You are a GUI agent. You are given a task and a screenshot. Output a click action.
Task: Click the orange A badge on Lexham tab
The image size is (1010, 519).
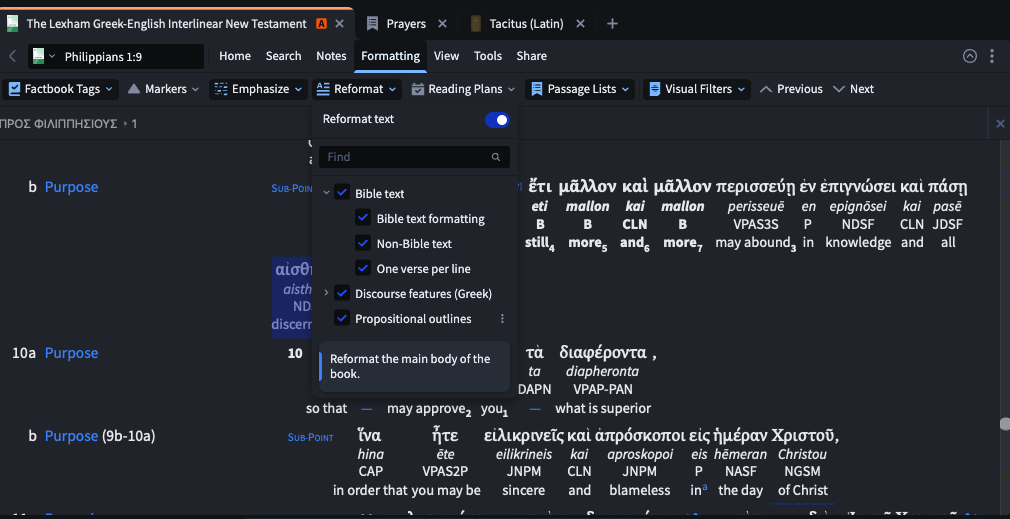point(321,24)
